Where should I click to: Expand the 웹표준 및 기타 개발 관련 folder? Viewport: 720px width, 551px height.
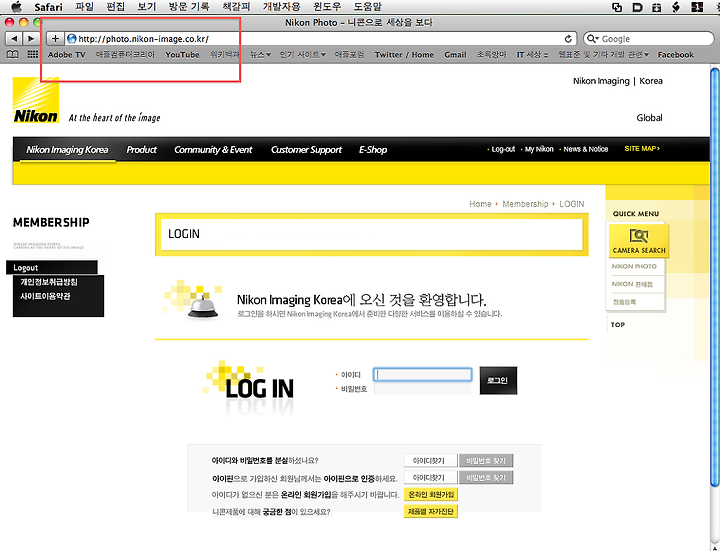603,55
